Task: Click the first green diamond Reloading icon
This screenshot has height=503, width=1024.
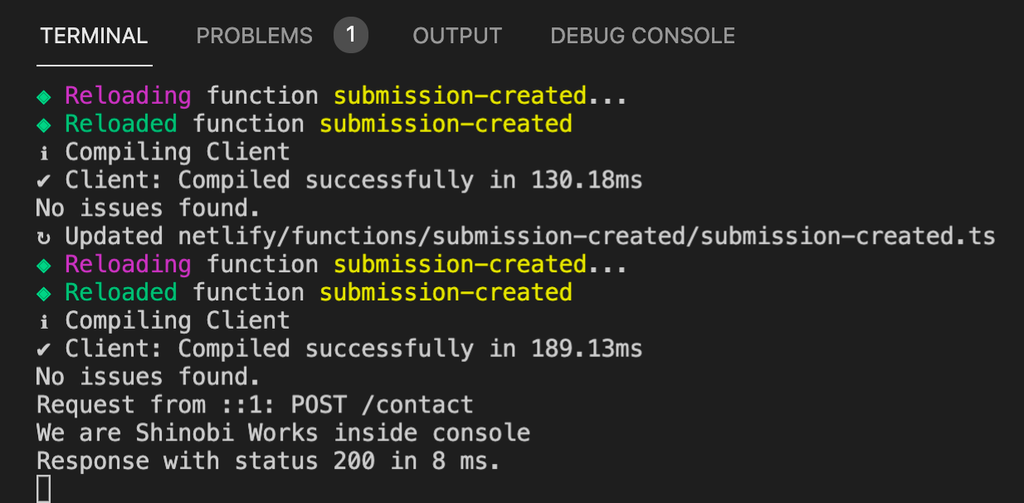Action: click(x=44, y=97)
